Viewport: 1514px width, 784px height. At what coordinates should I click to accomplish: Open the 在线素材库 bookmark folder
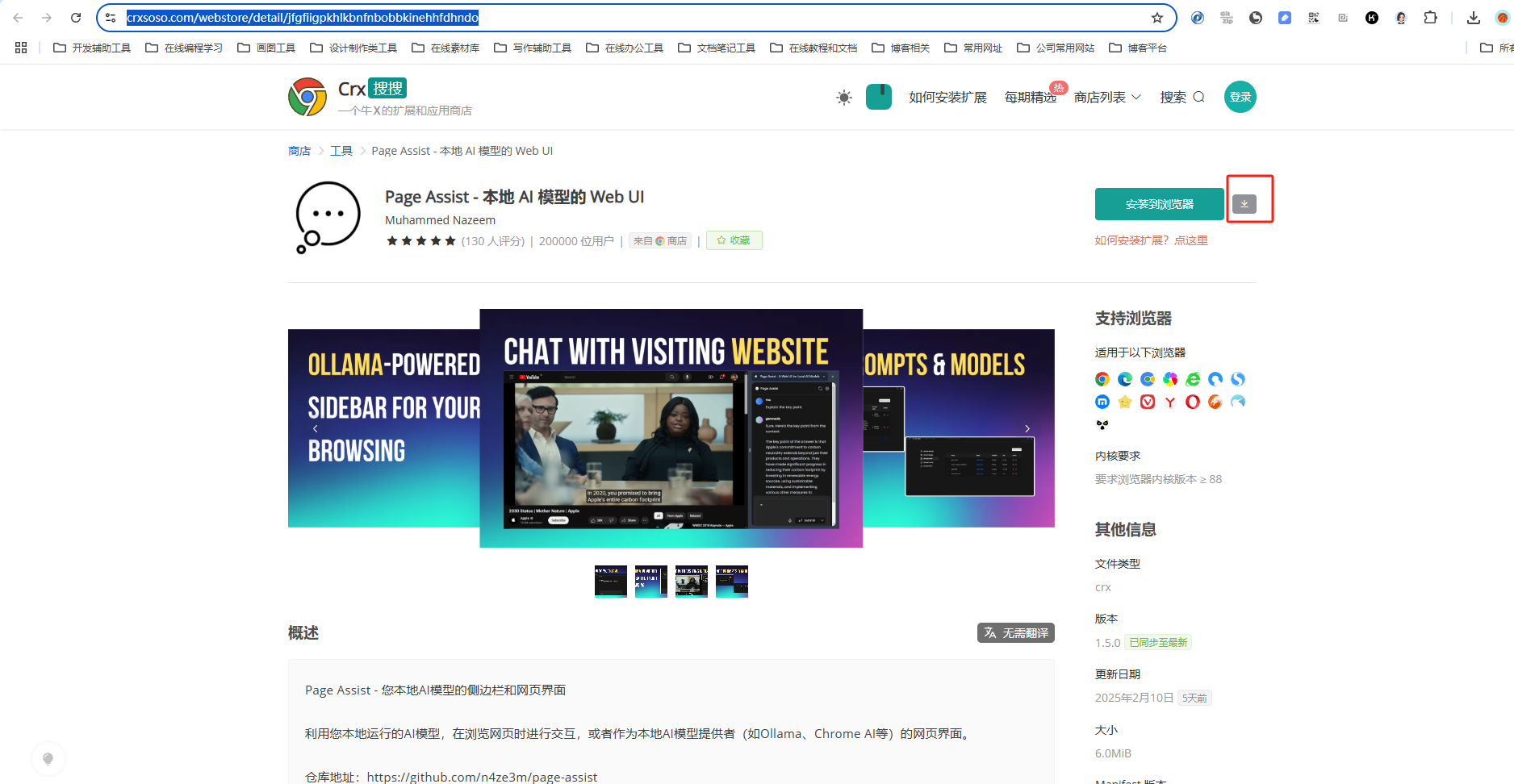pos(445,48)
